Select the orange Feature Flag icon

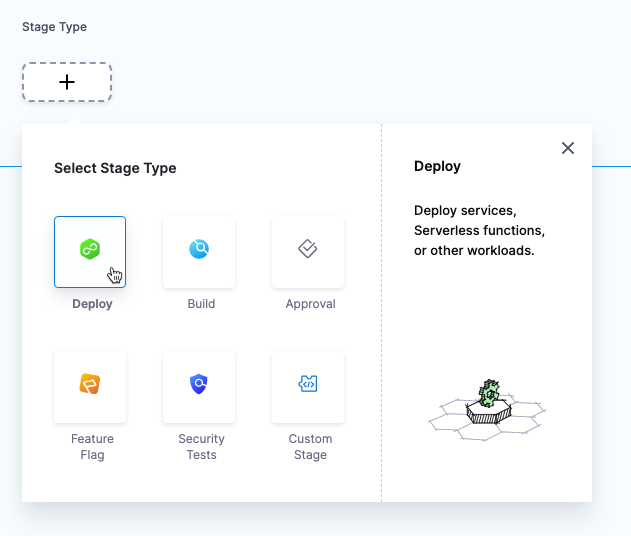click(90, 384)
